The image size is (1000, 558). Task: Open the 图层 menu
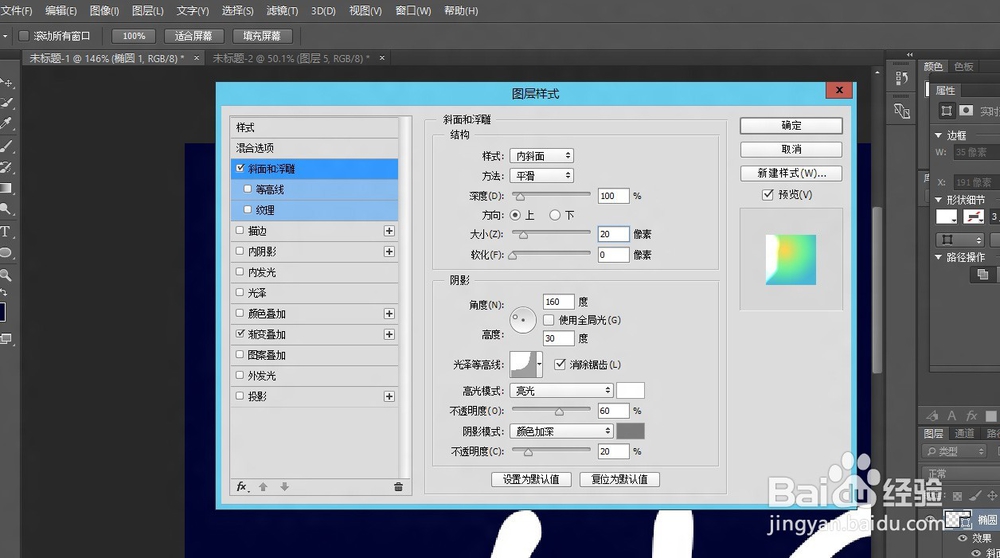(147, 11)
